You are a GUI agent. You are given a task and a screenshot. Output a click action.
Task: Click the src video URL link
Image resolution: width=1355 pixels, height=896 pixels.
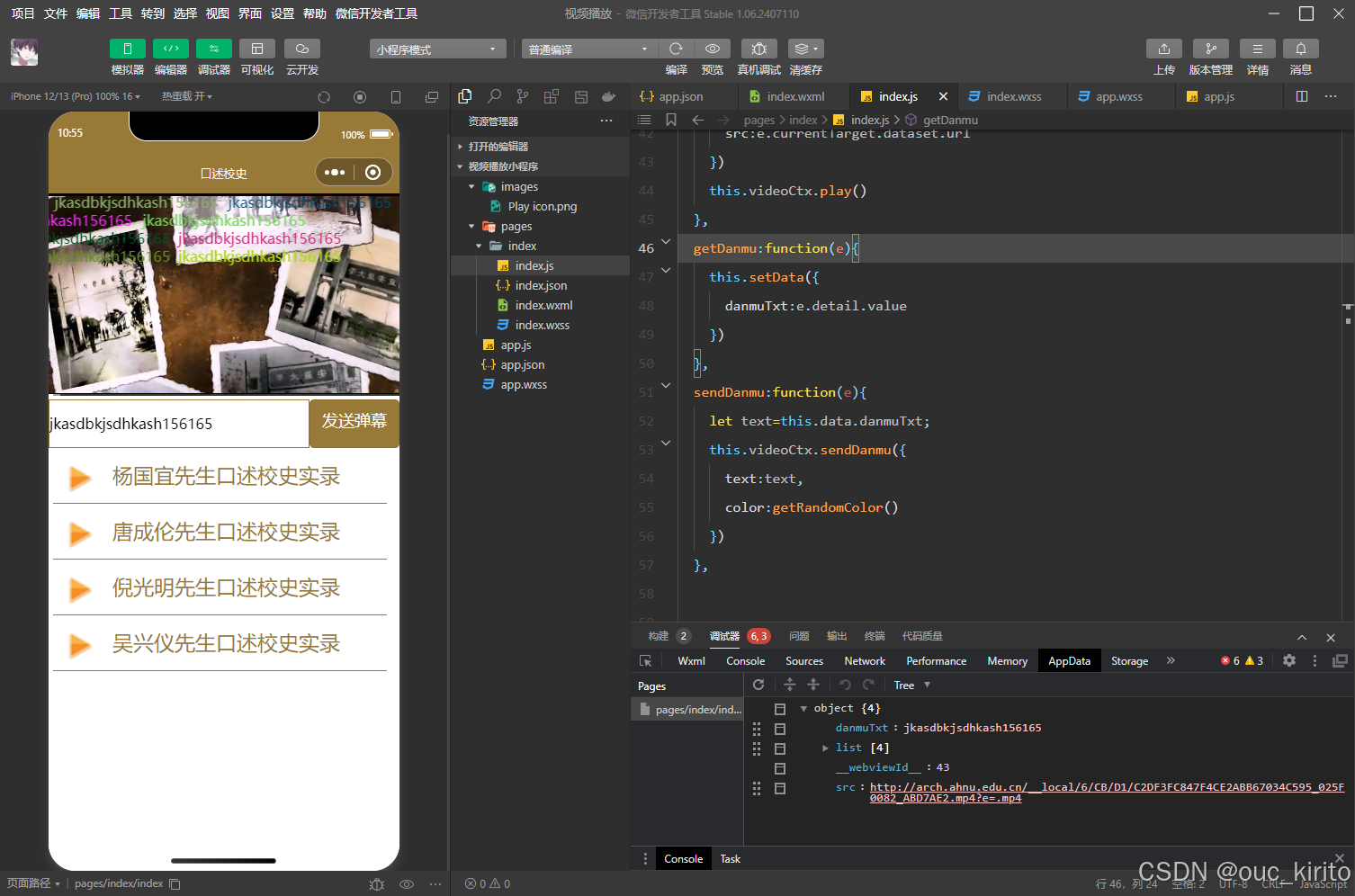pyautogui.click(x=1107, y=793)
